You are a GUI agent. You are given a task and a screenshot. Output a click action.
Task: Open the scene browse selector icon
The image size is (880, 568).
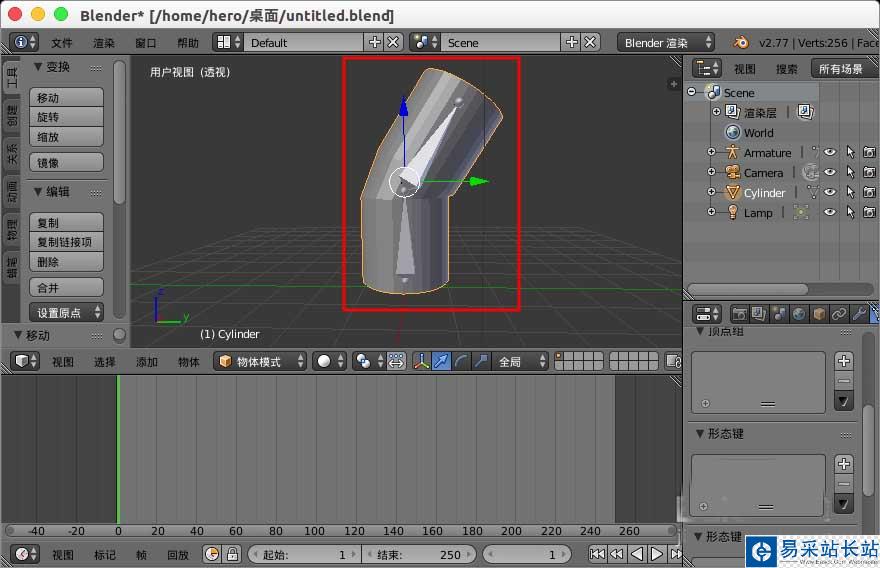(x=425, y=42)
